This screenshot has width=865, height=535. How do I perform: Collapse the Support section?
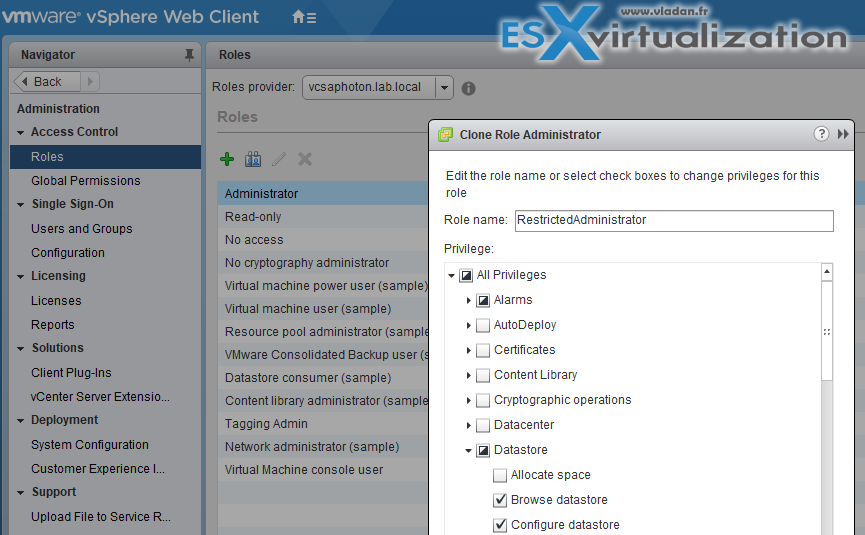(20, 493)
